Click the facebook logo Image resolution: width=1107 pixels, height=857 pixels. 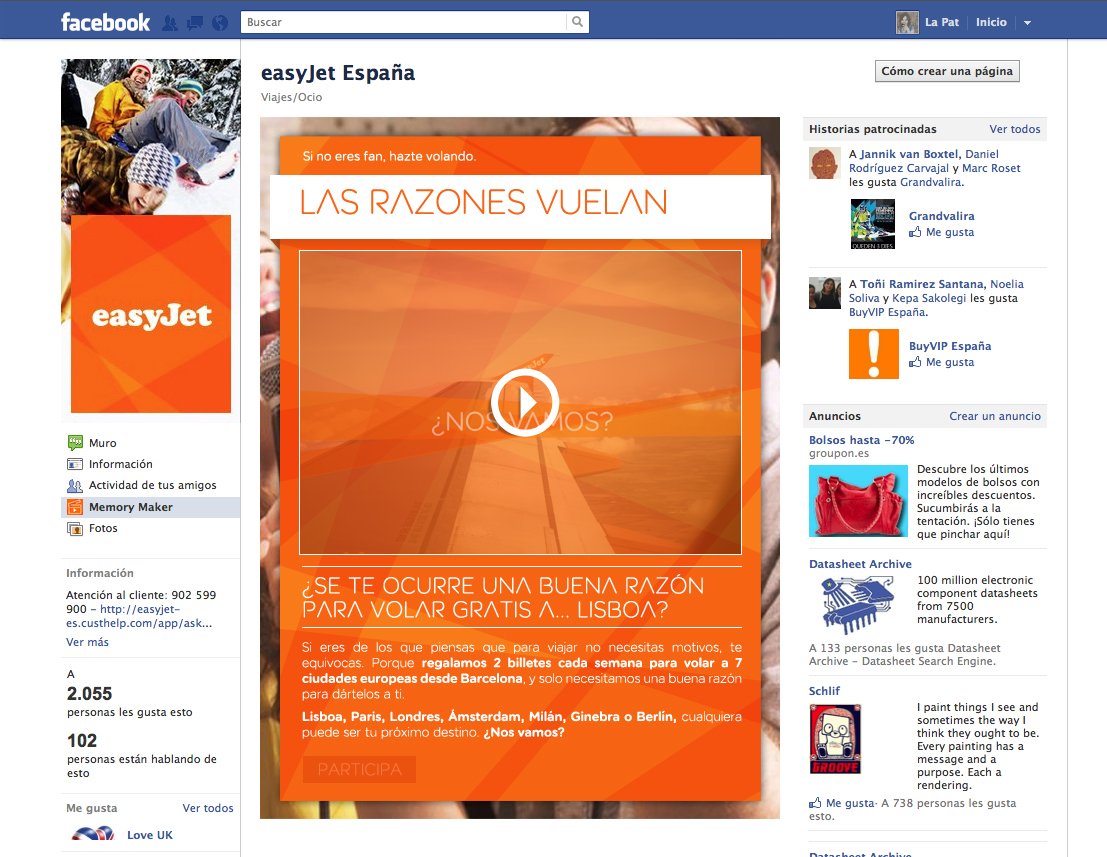pos(105,23)
